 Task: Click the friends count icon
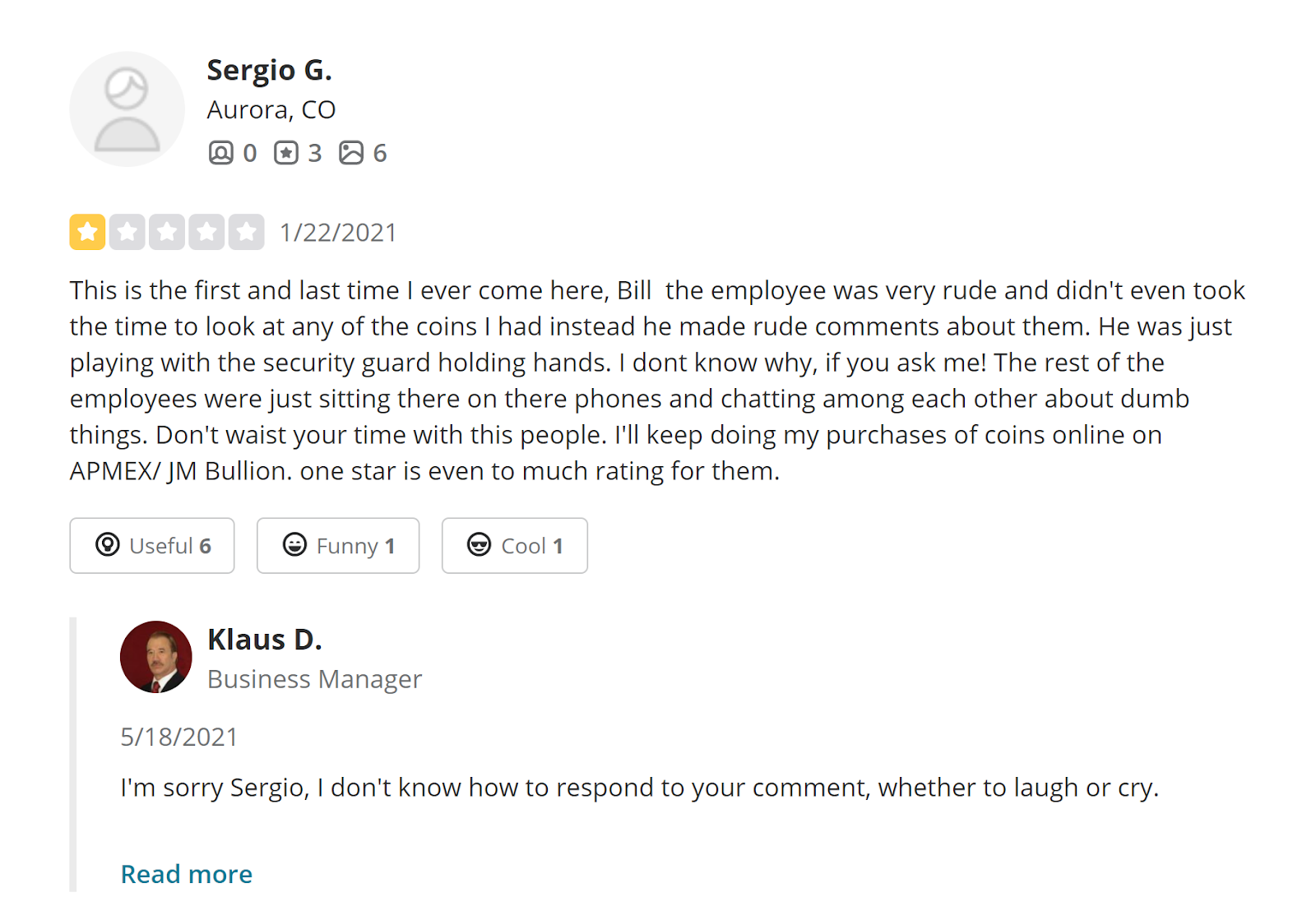pos(220,153)
